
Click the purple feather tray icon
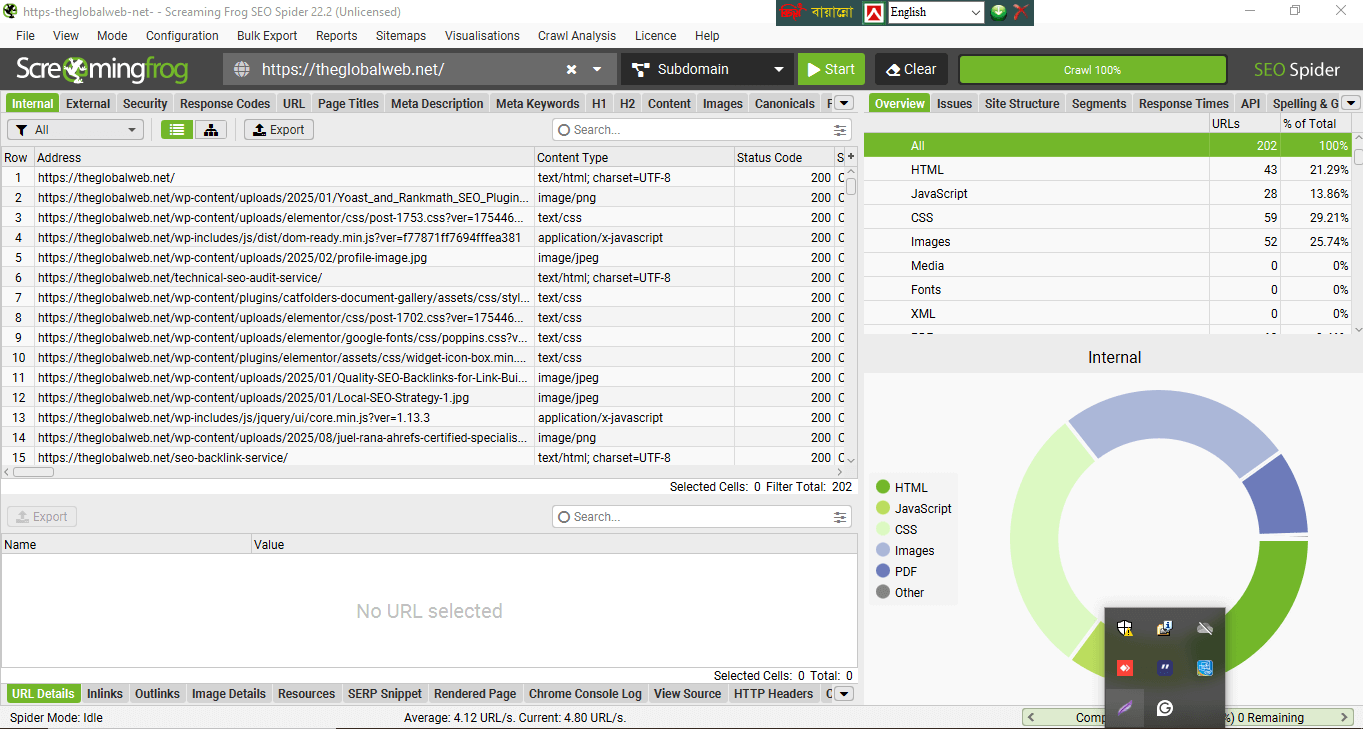pyautogui.click(x=1125, y=708)
